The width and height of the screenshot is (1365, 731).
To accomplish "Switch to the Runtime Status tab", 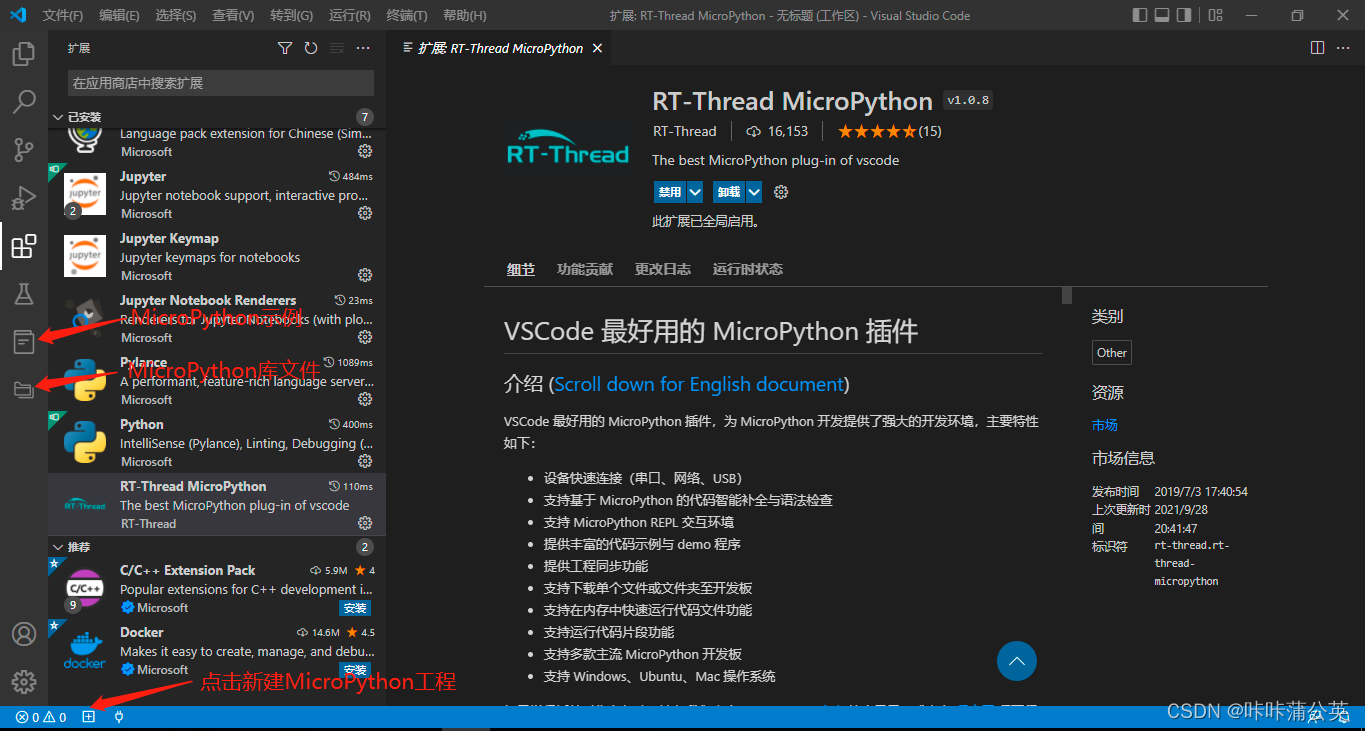I will pyautogui.click(x=748, y=269).
